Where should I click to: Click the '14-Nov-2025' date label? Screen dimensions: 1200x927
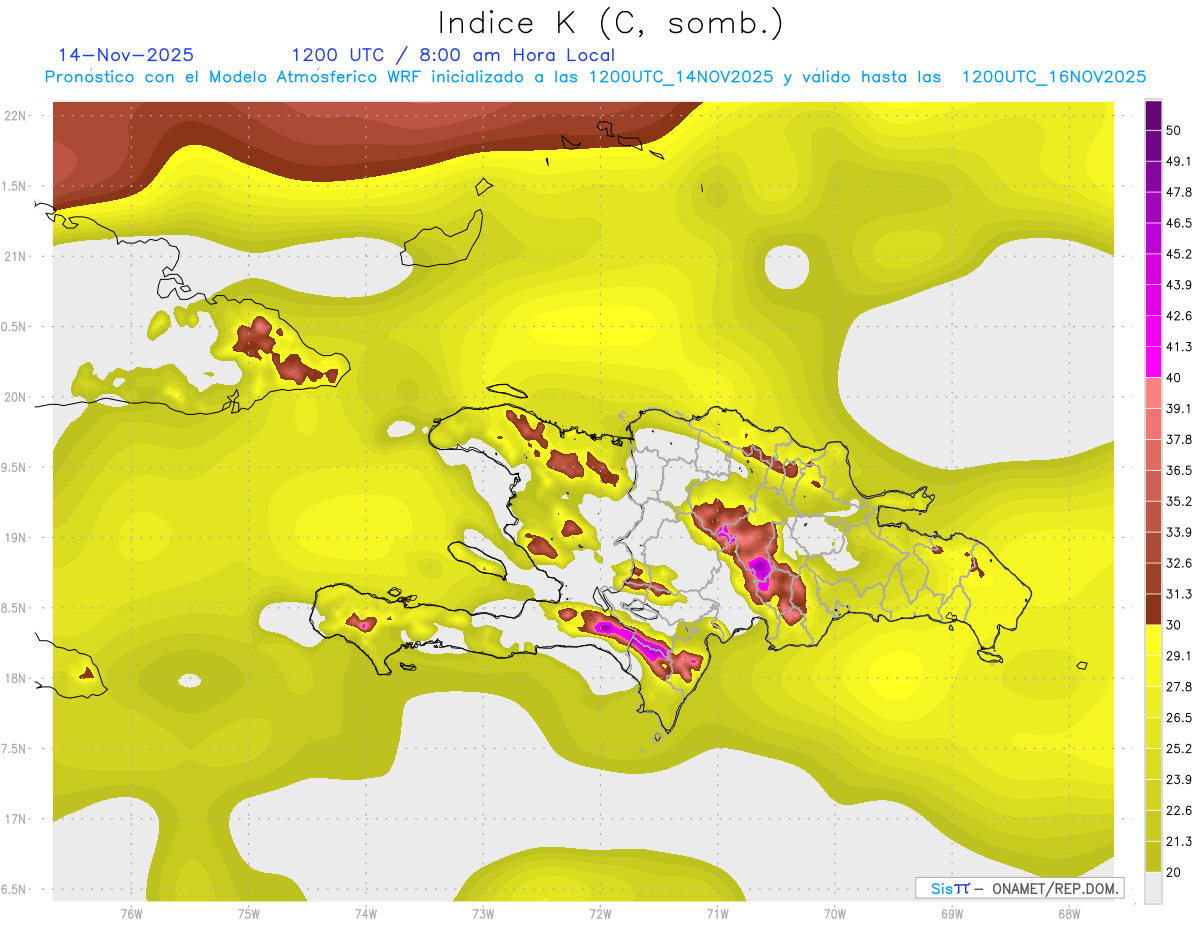pos(126,55)
